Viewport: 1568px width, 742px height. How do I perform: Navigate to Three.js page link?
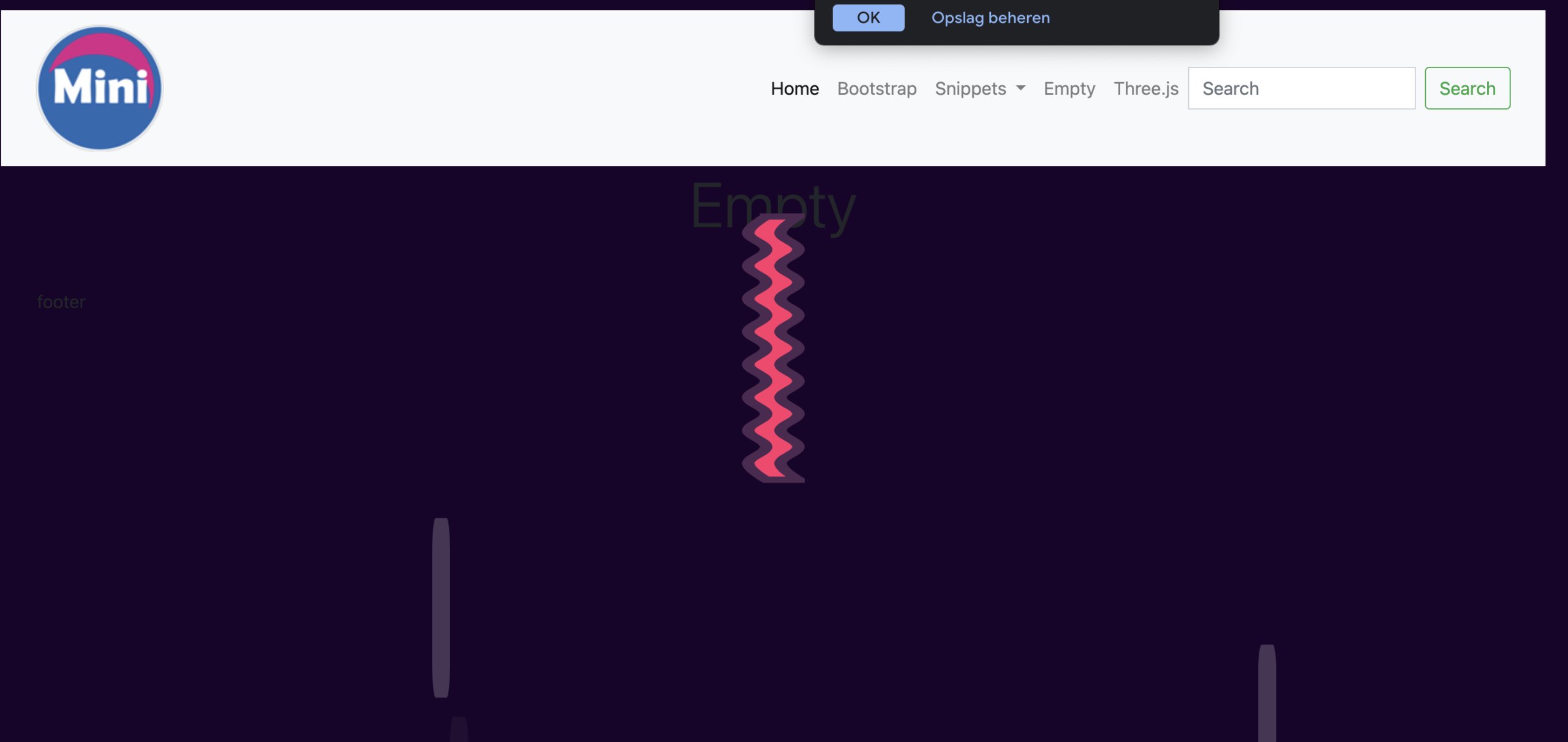[1145, 88]
